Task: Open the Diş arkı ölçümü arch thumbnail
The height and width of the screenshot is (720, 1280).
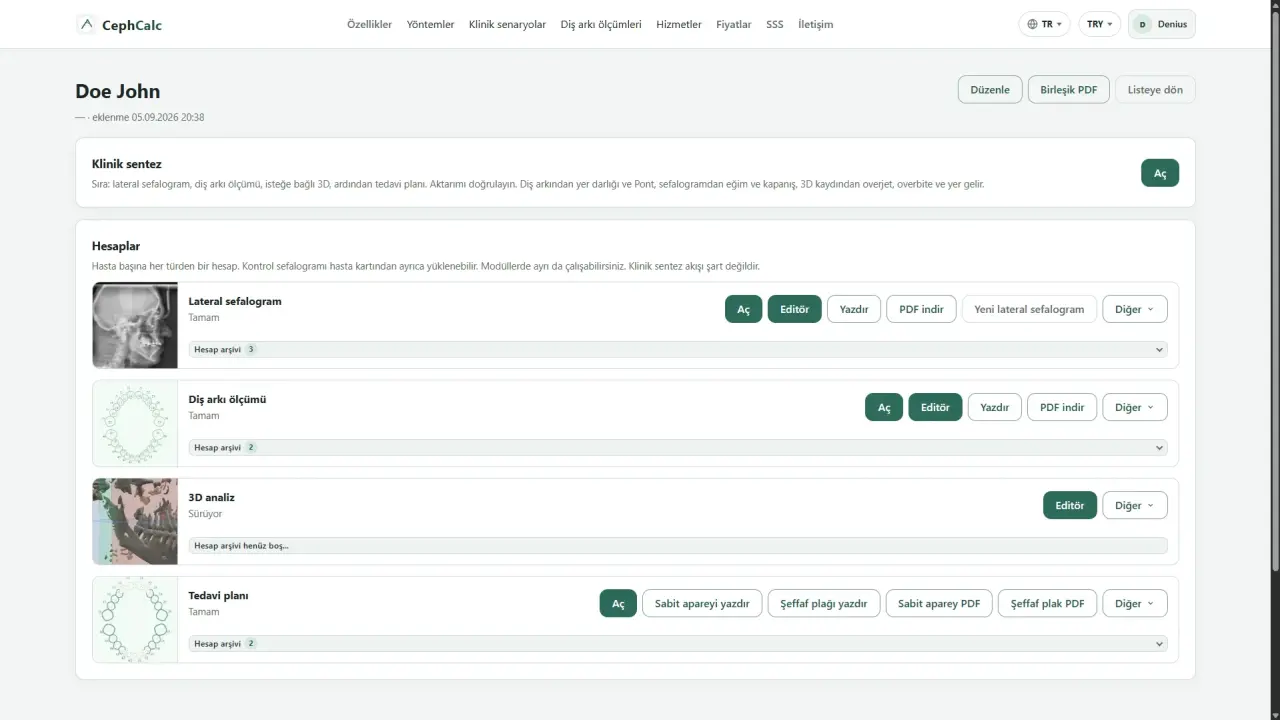Action: point(135,423)
